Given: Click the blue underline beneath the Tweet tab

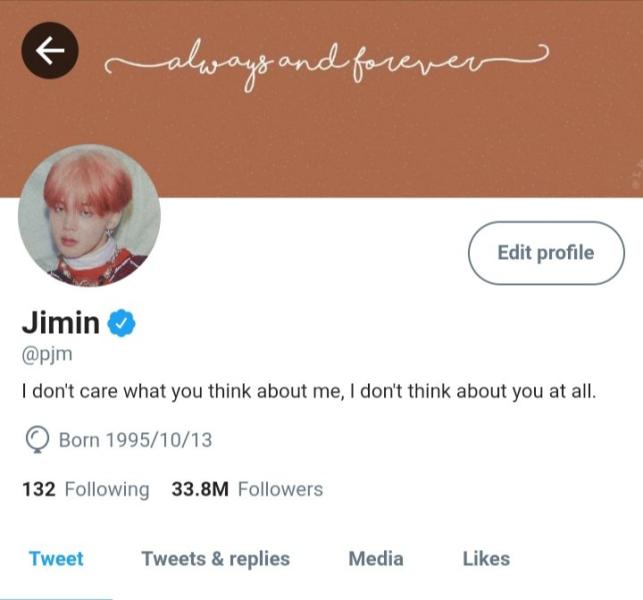Looking at the screenshot, I should tap(56, 598).
